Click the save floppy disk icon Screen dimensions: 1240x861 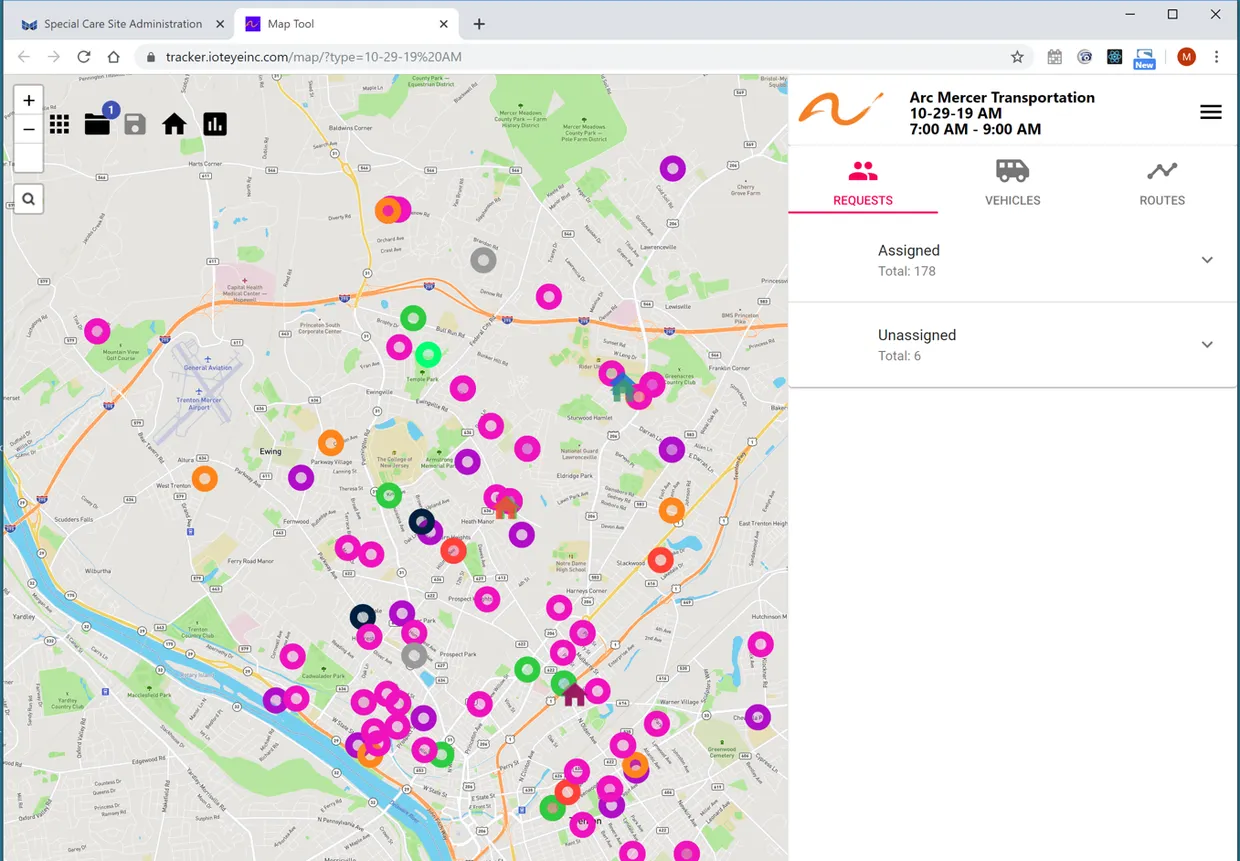pyautogui.click(x=135, y=124)
